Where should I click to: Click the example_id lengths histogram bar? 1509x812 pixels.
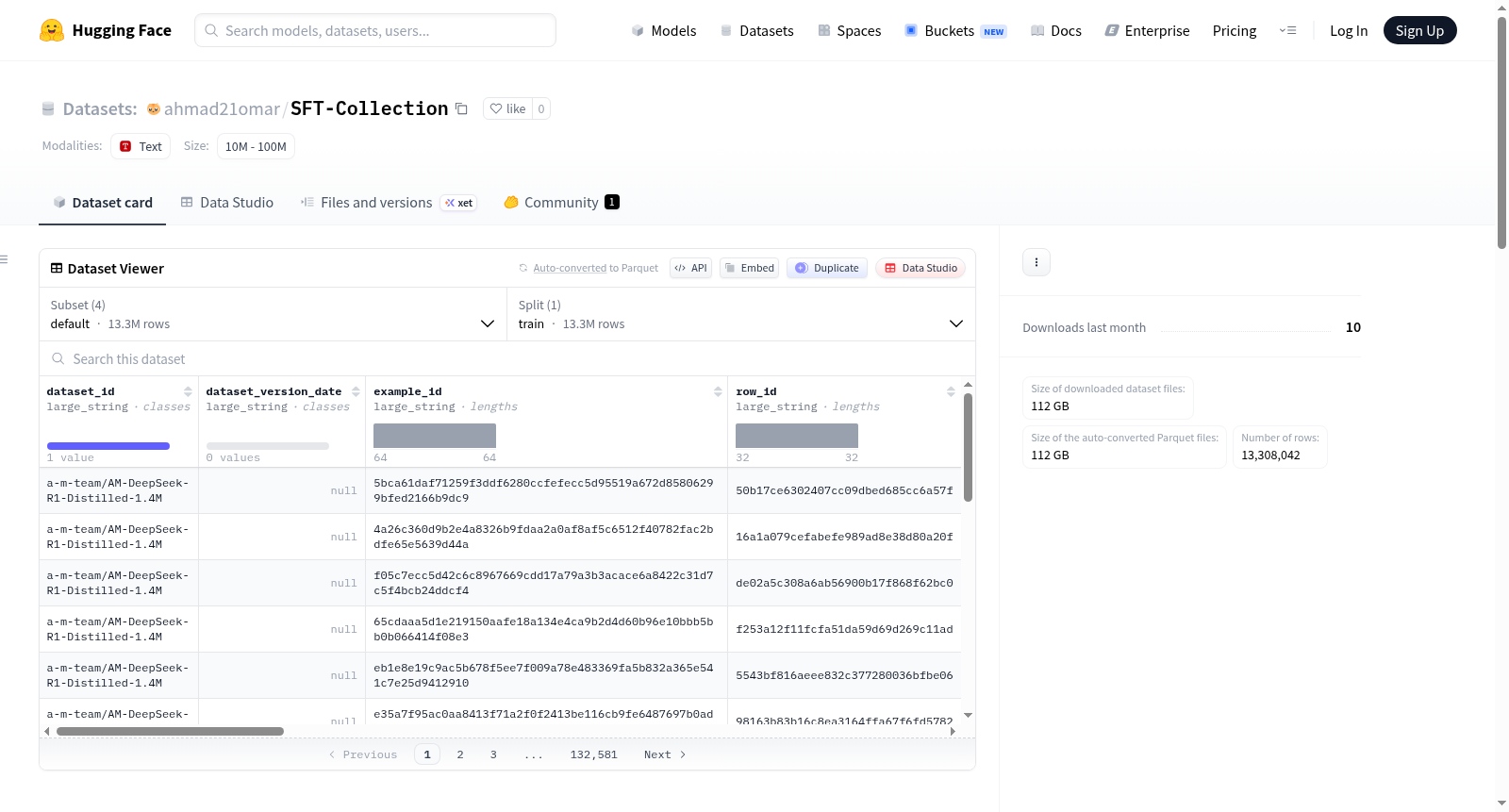tap(435, 436)
